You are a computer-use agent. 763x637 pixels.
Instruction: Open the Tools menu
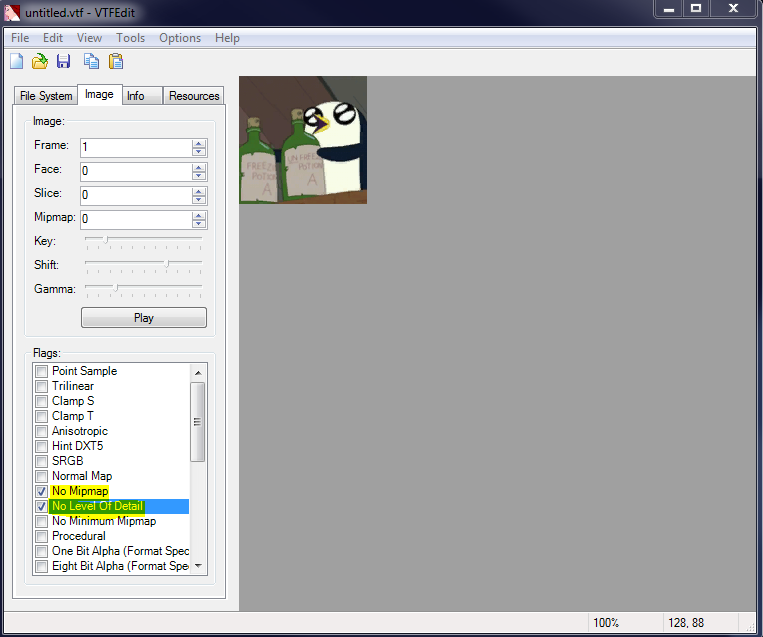tap(130, 38)
